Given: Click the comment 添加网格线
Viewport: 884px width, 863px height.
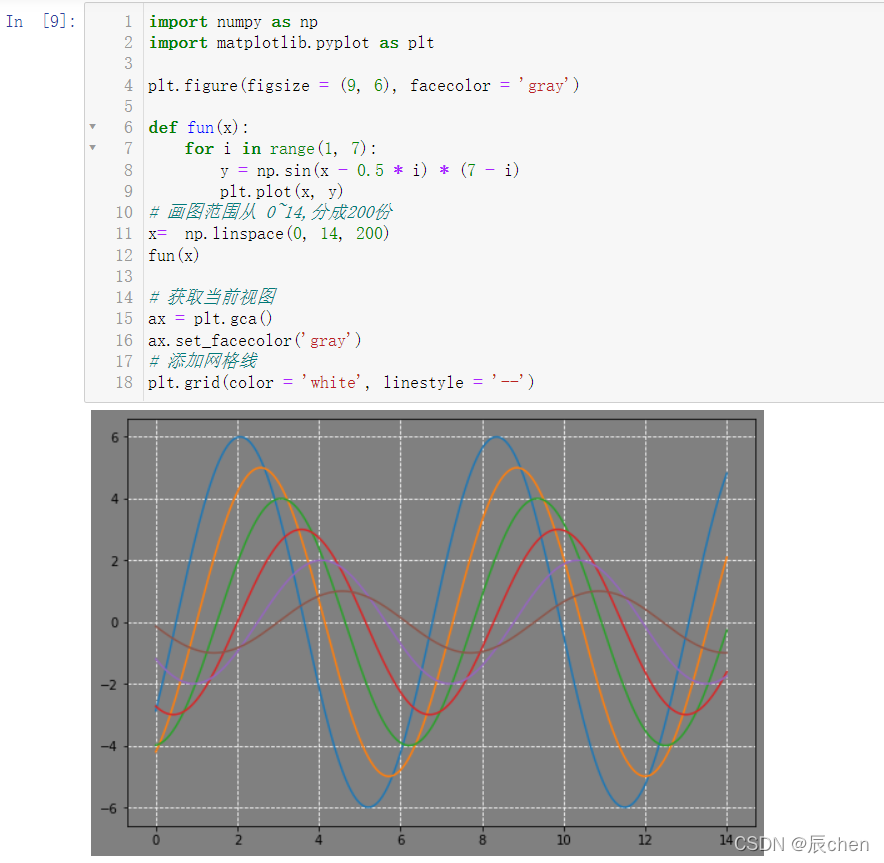Looking at the screenshot, I should pos(203,360).
